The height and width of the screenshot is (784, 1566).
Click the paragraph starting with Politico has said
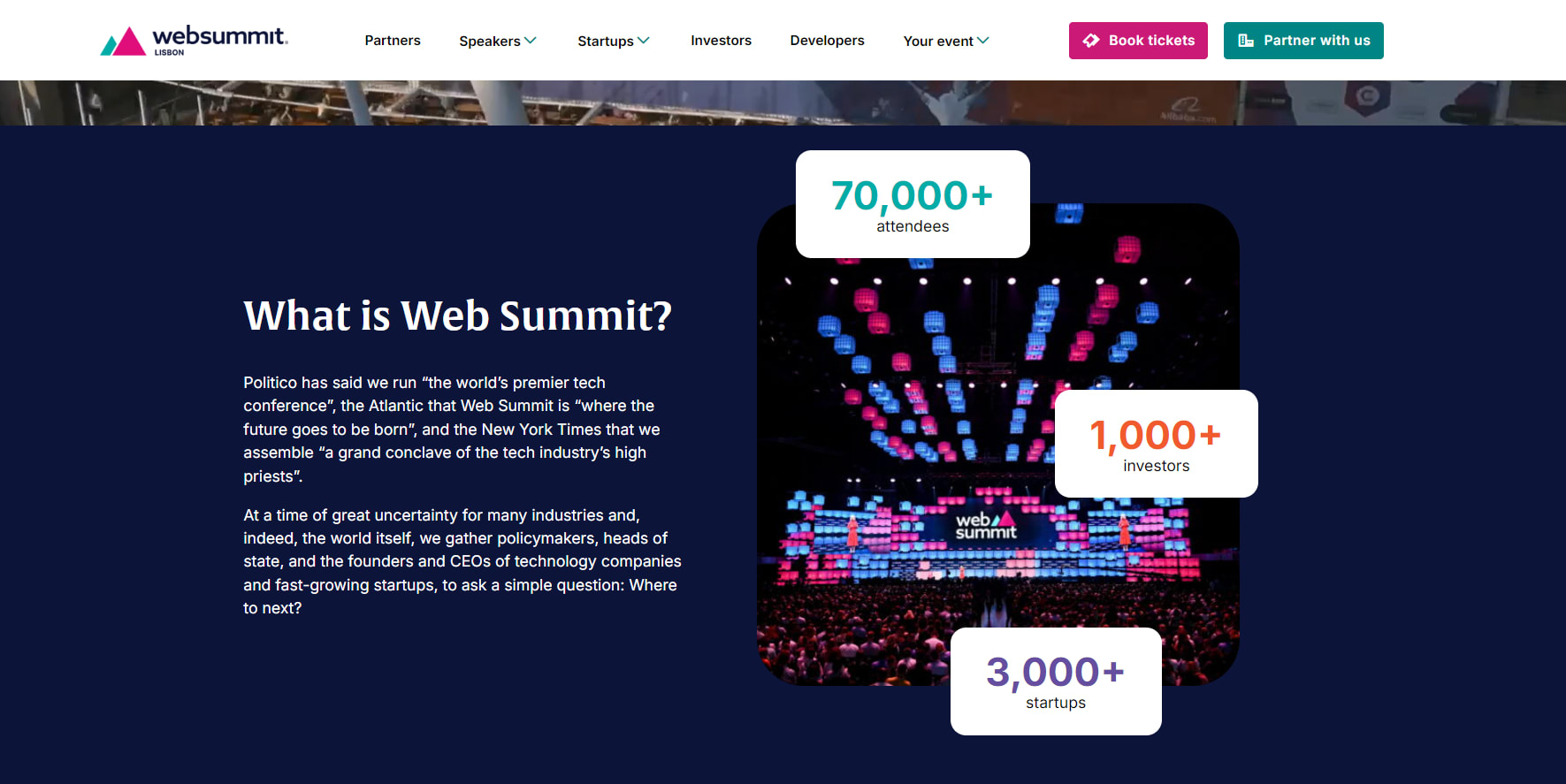452,430
